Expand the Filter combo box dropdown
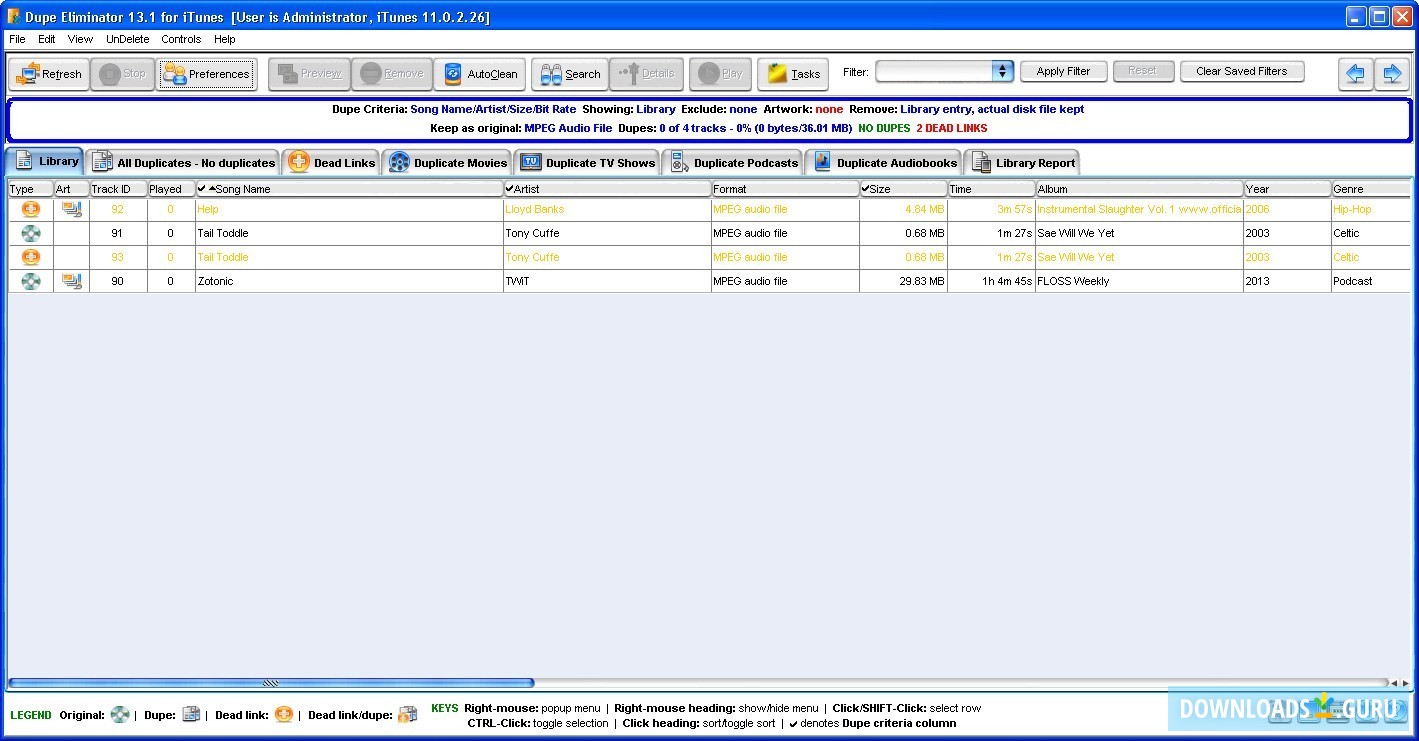The image size is (1419, 741). coord(1002,71)
